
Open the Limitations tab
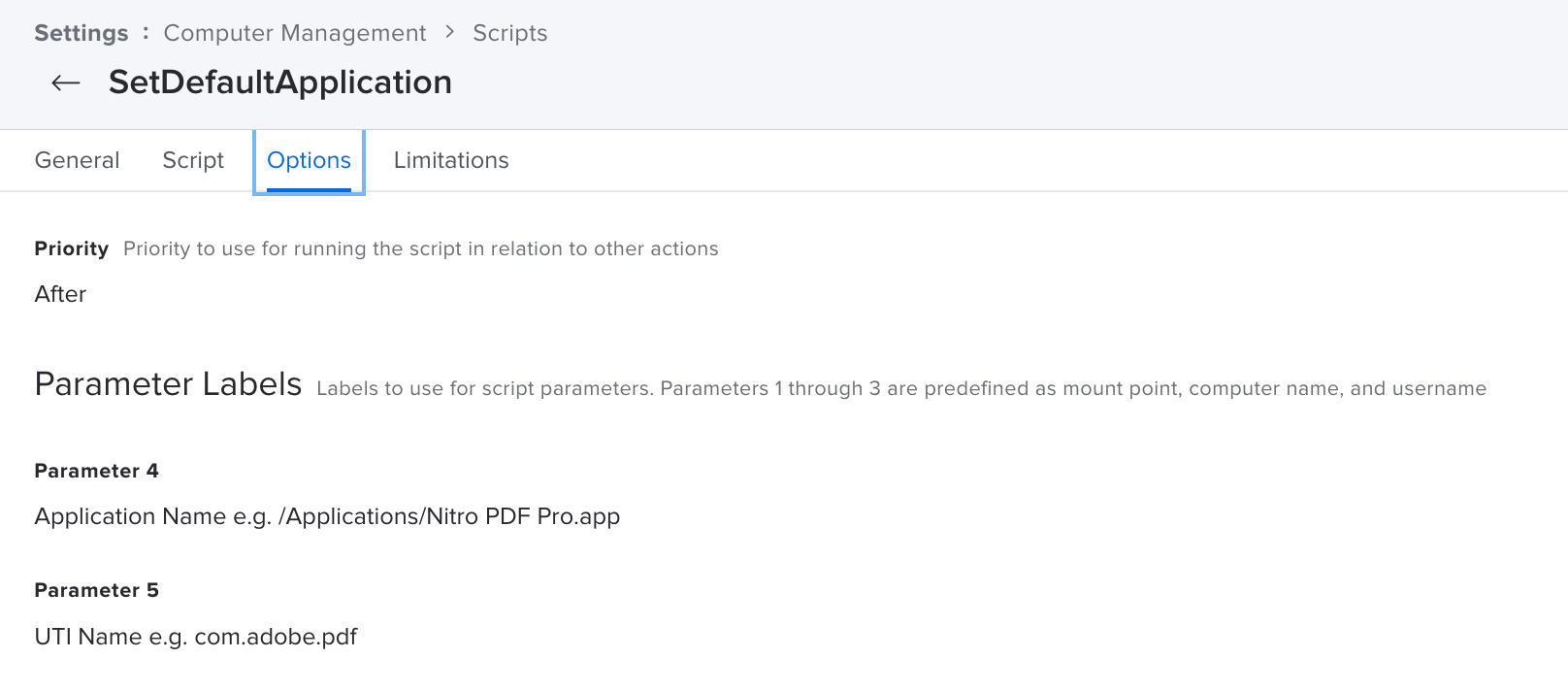451,160
